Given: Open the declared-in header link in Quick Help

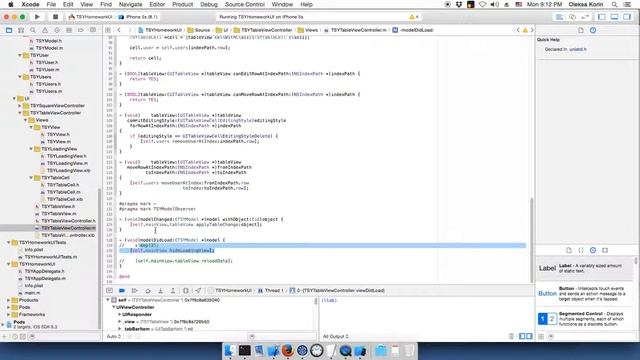Looking at the screenshot, I should coord(578,49).
